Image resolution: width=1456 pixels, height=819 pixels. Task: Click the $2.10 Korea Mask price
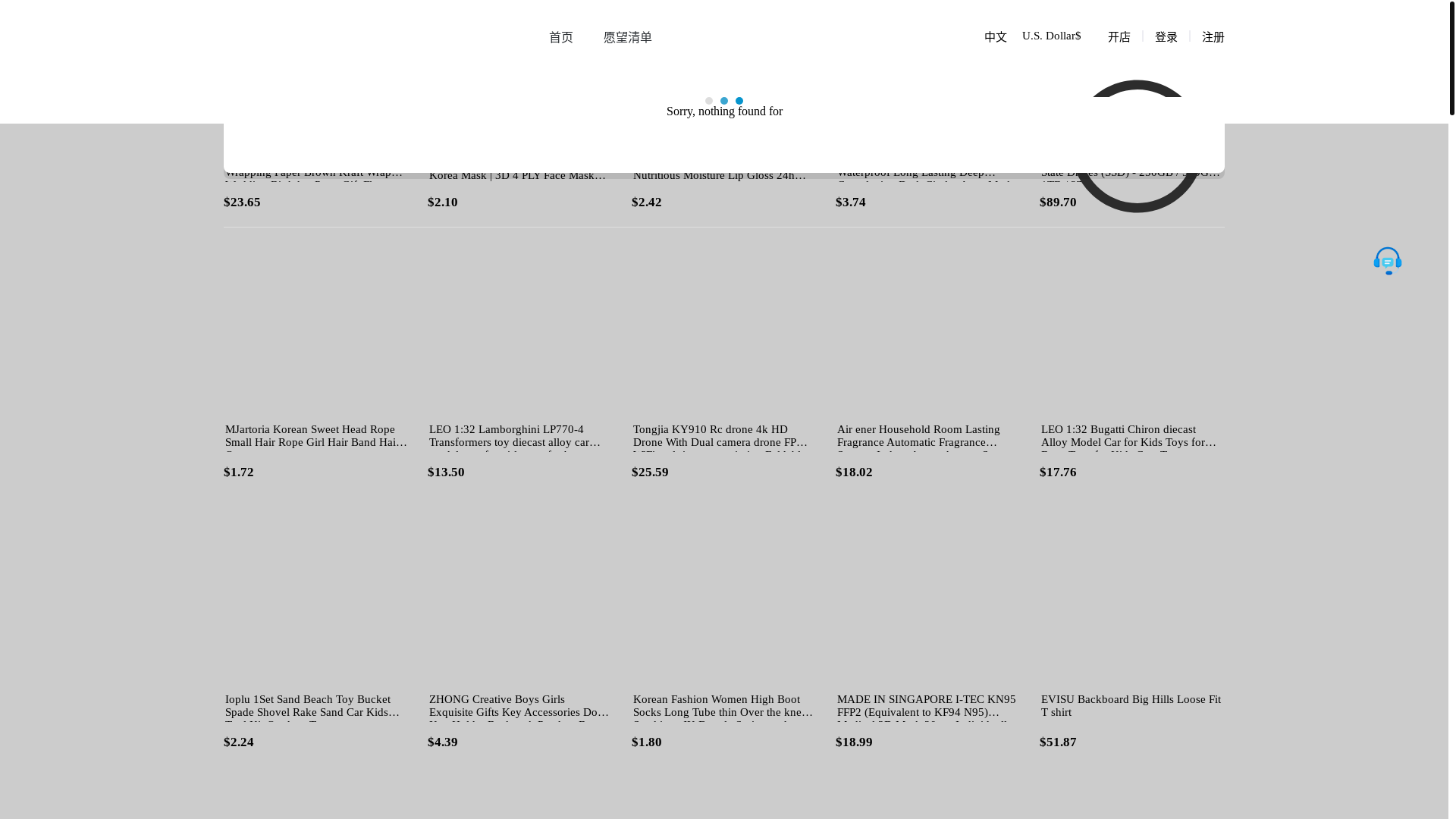tap(443, 202)
